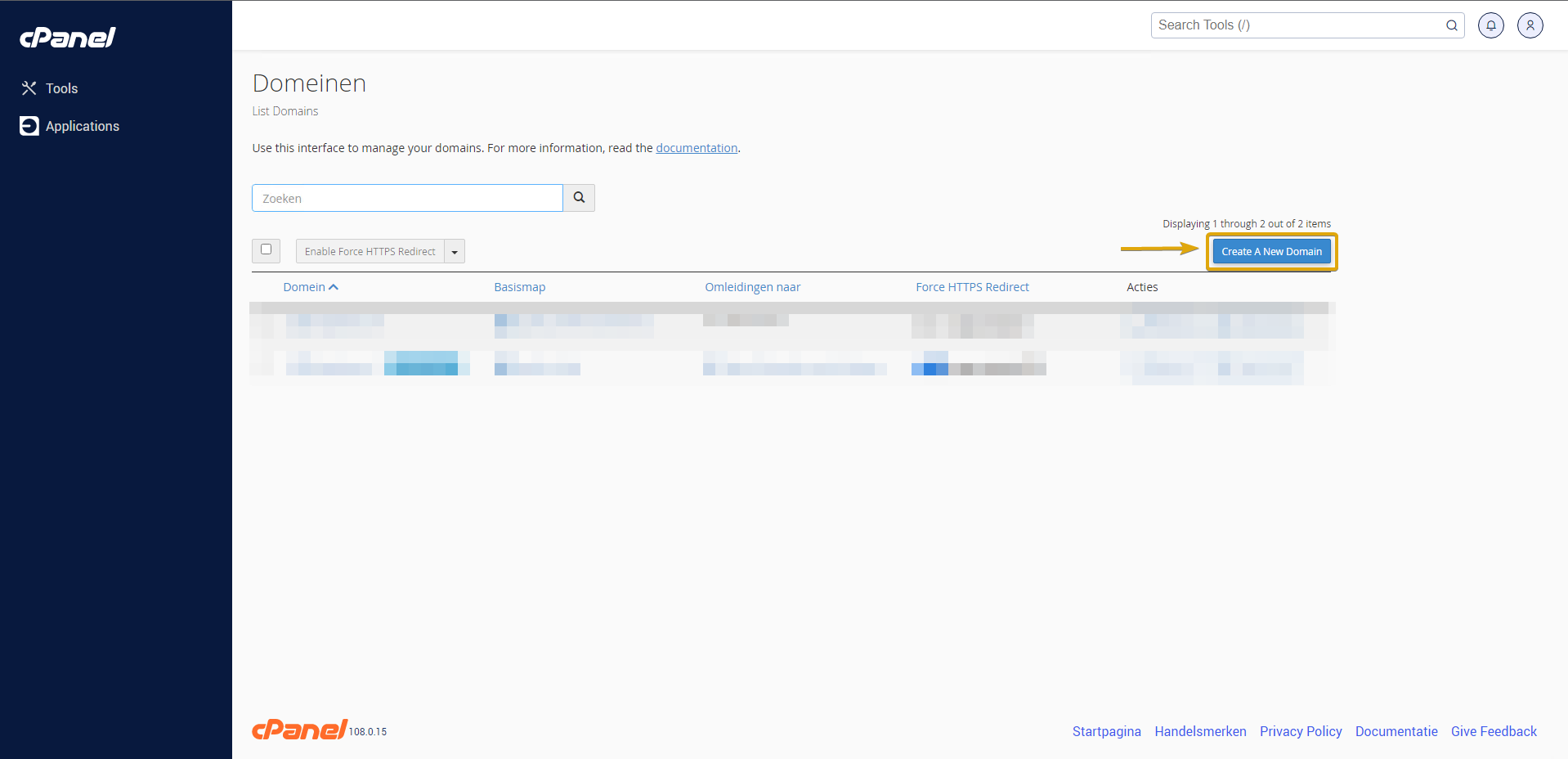
Task: Click the orange cPanel footer logo
Action: (299, 730)
